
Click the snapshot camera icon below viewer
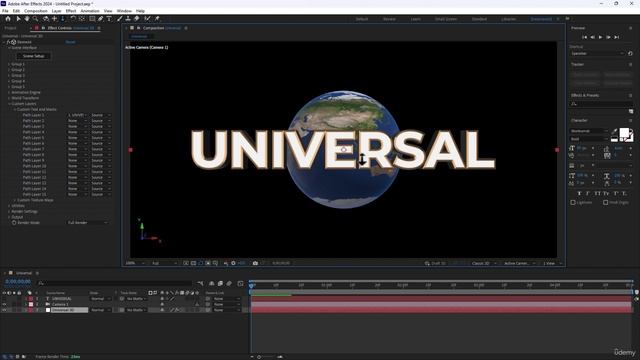click(255, 263)
